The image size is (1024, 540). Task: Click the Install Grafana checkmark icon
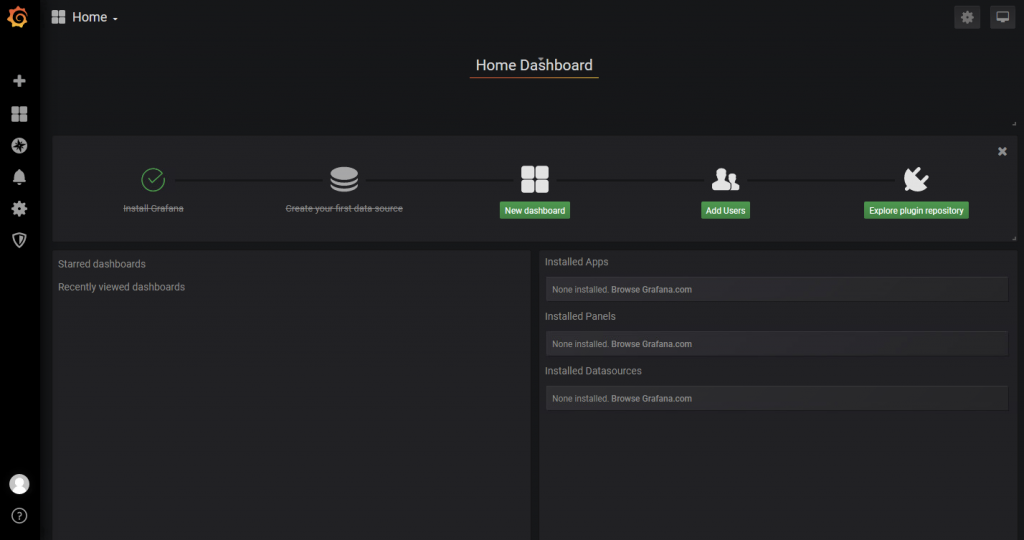point(153,180)
